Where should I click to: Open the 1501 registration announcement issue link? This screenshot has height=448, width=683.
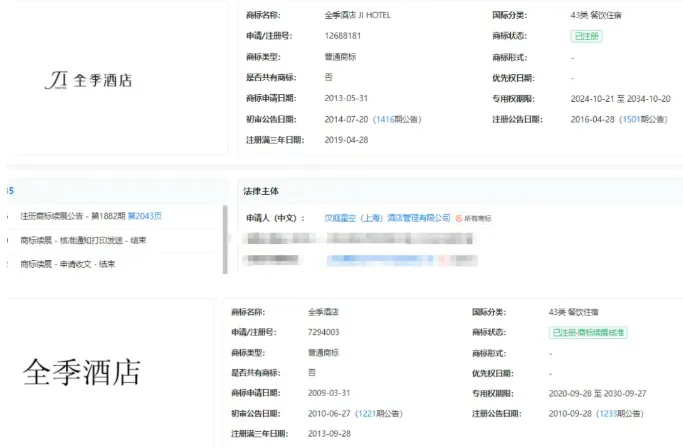point(631,119)
